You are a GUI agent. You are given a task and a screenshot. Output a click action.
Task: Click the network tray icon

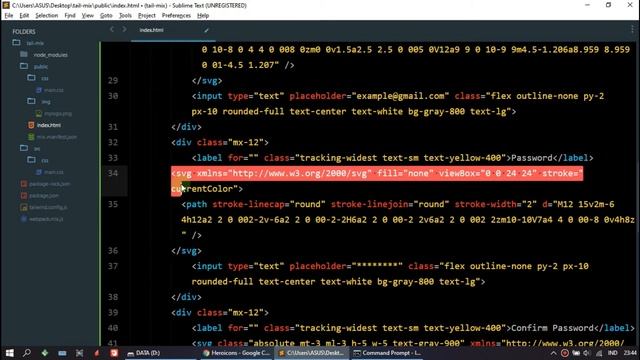599,353
